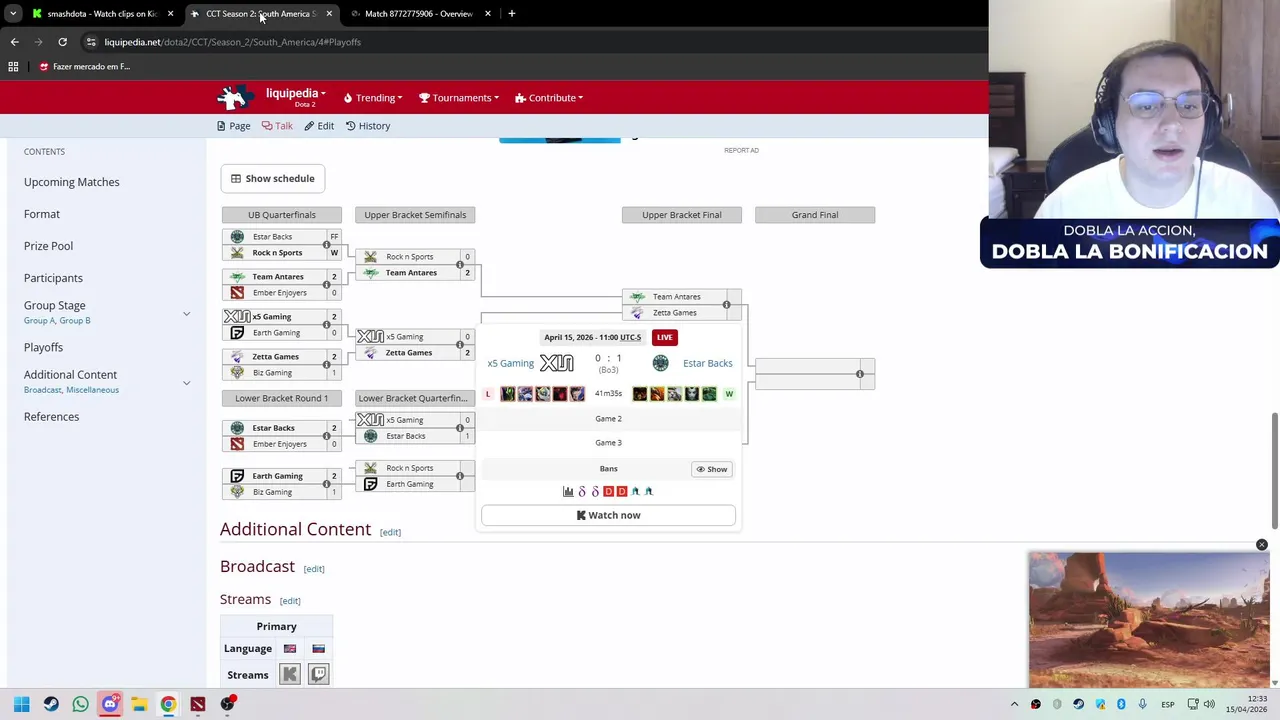Click the match stats bar chart icon
This screenshot has width=1280, height=720.
point(568,491)
